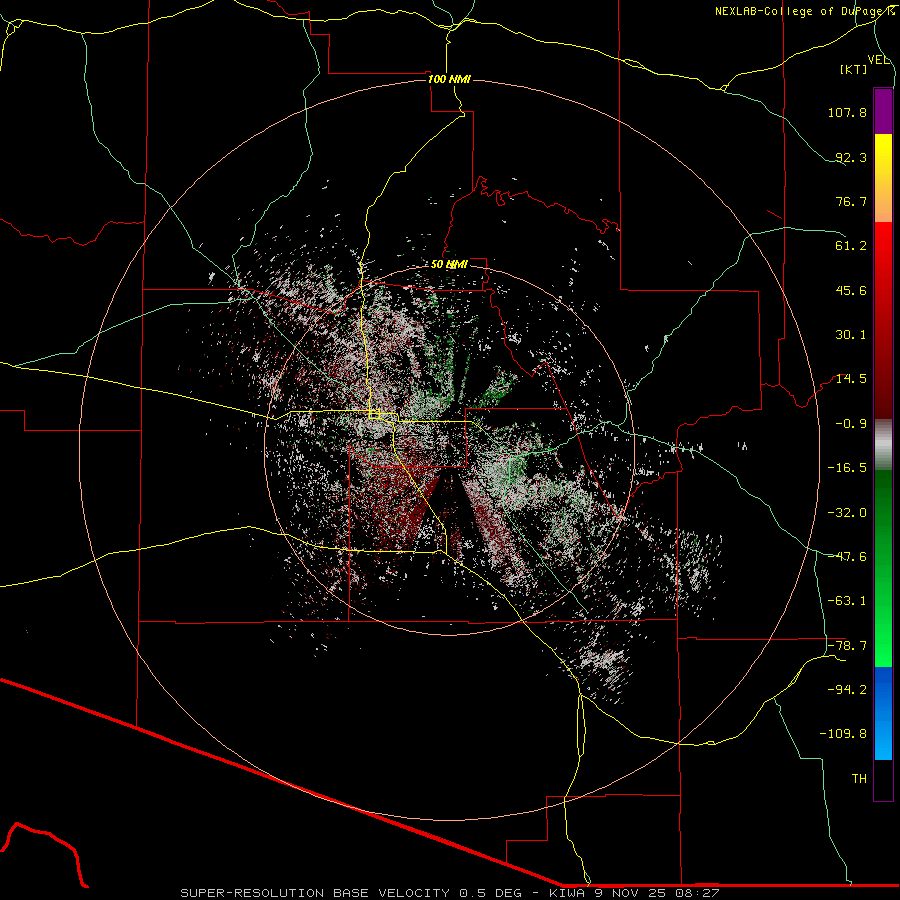Click the purple segment of the color bar
900x900 pixels.
coord(883,111)
